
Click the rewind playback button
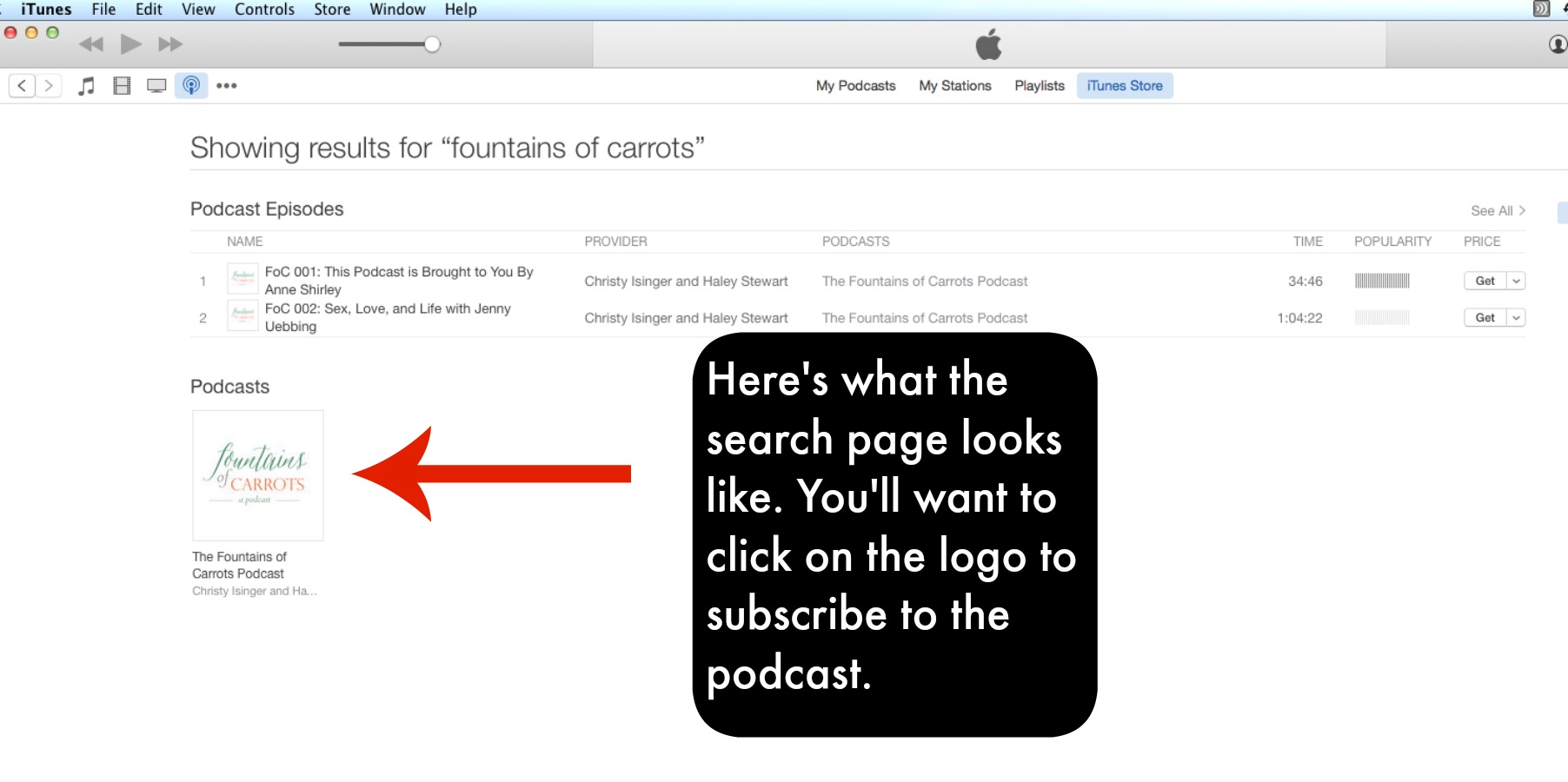pos(91,44)
